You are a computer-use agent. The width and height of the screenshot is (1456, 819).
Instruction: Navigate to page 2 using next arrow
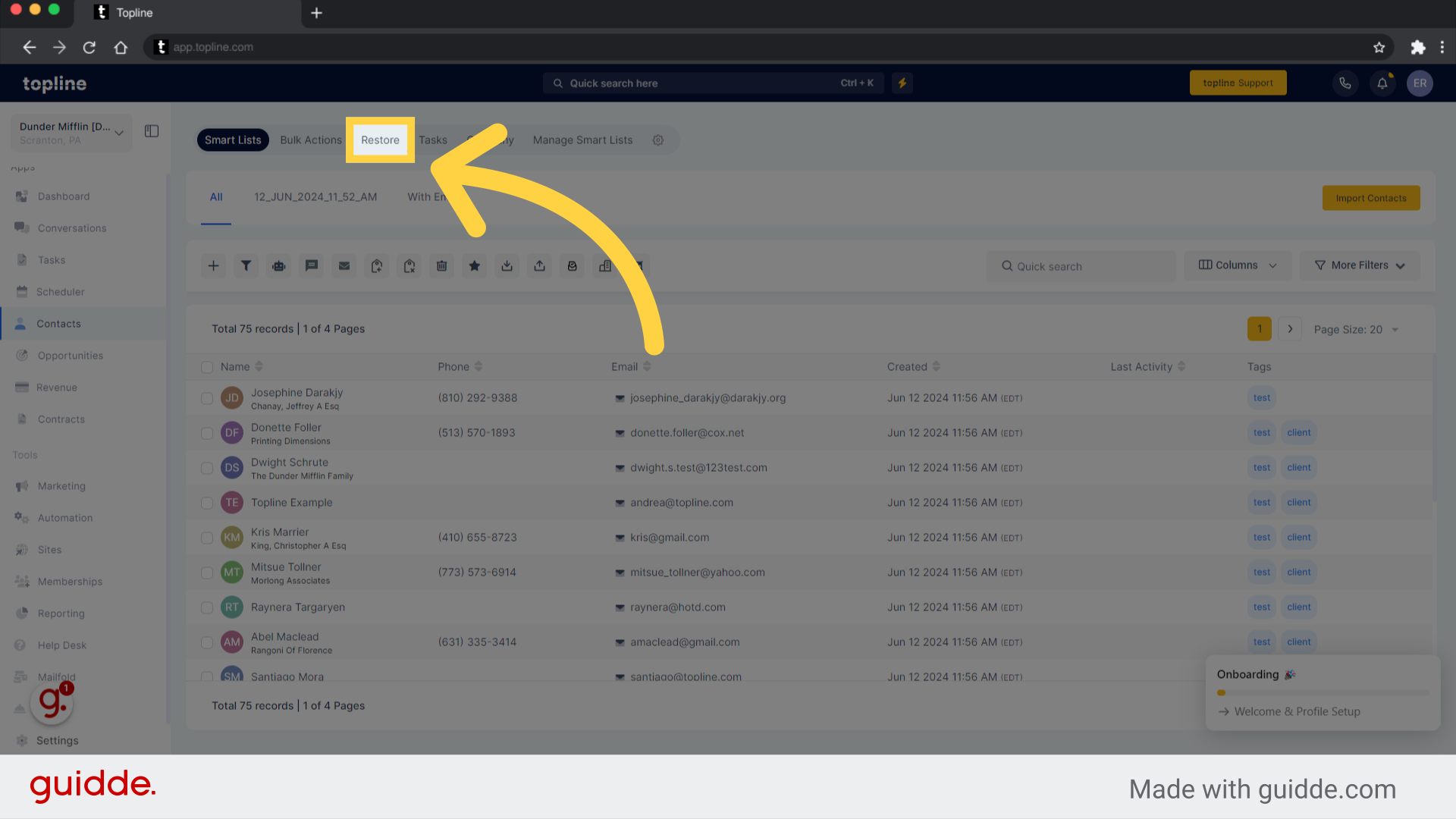coord(1289,329)
